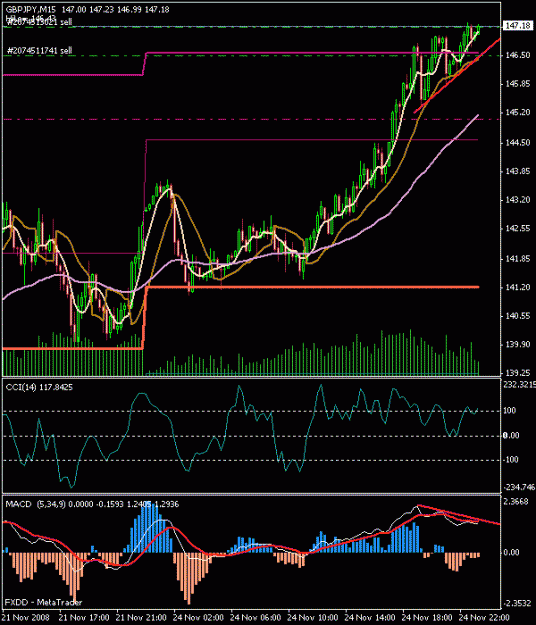Click the 24 Nov 14:00 time axis label

click(x=370, y=617)
